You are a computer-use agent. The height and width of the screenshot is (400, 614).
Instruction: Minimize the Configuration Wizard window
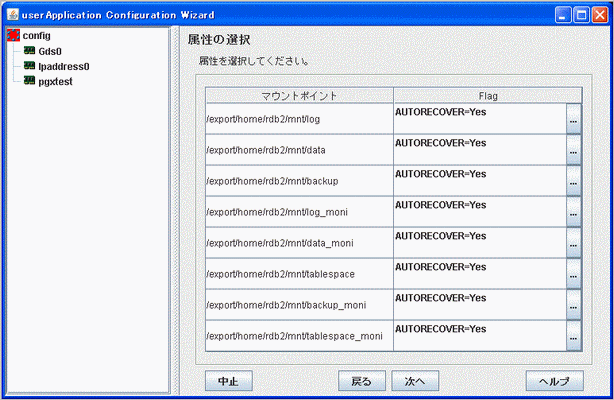(563, 15)
